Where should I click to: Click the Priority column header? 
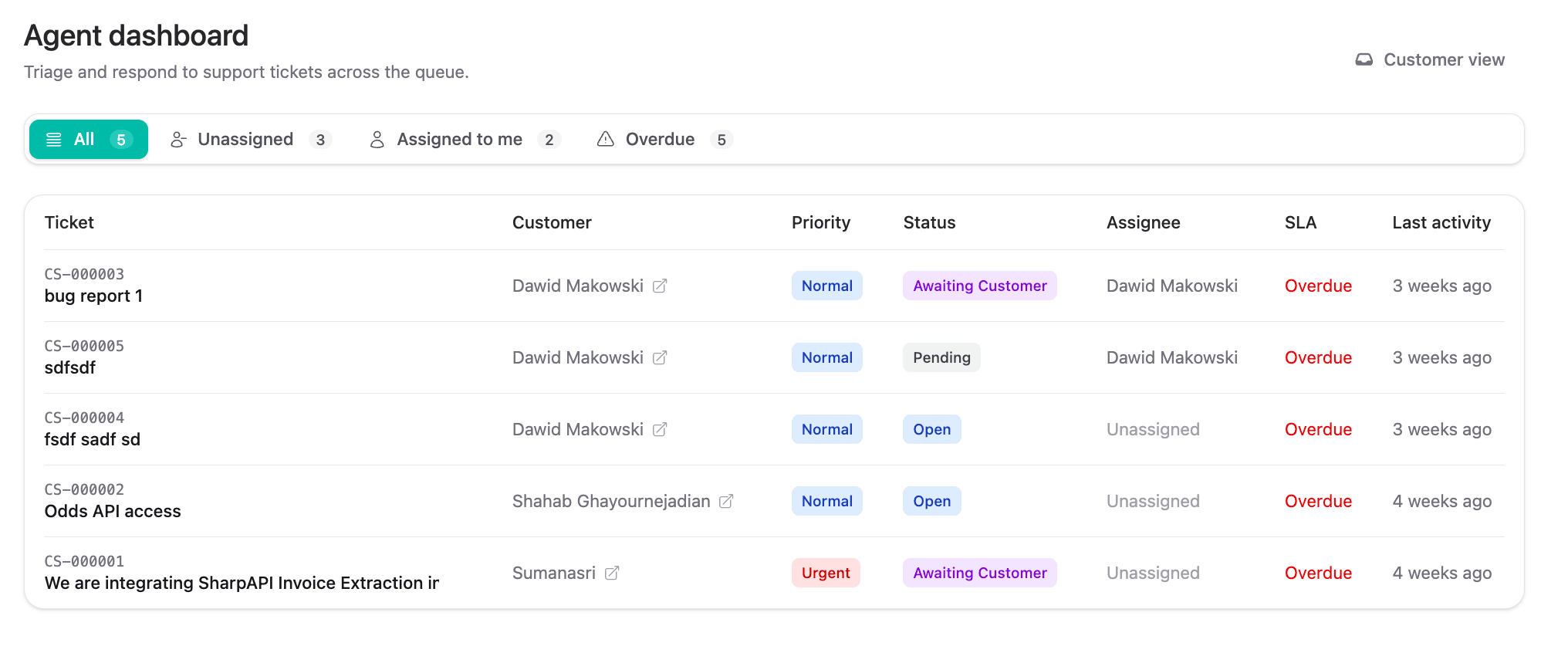point(821,223)
